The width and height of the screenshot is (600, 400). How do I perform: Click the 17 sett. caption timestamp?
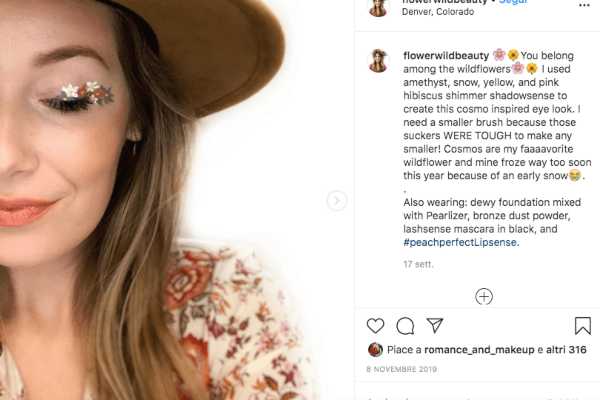click(x=416, y=264)
